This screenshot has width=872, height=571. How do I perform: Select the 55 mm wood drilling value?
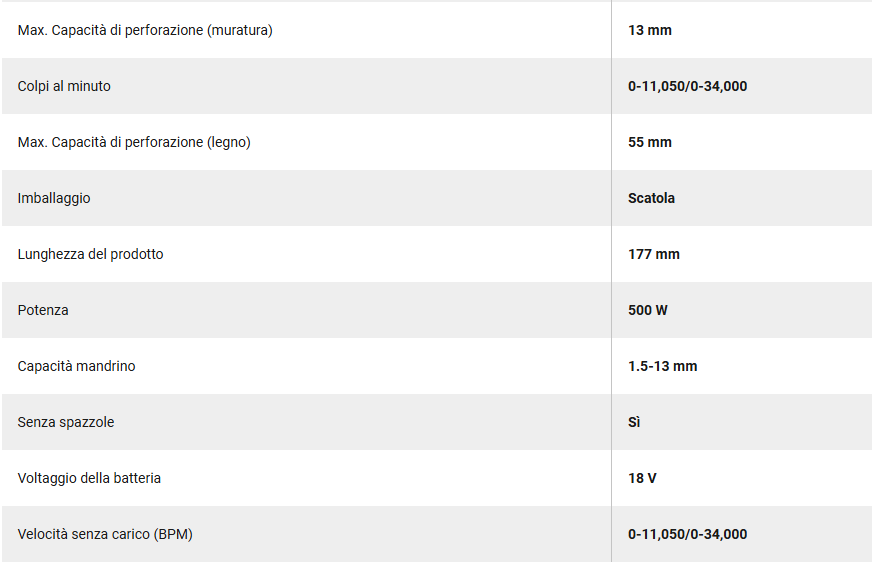pos(650,142)
